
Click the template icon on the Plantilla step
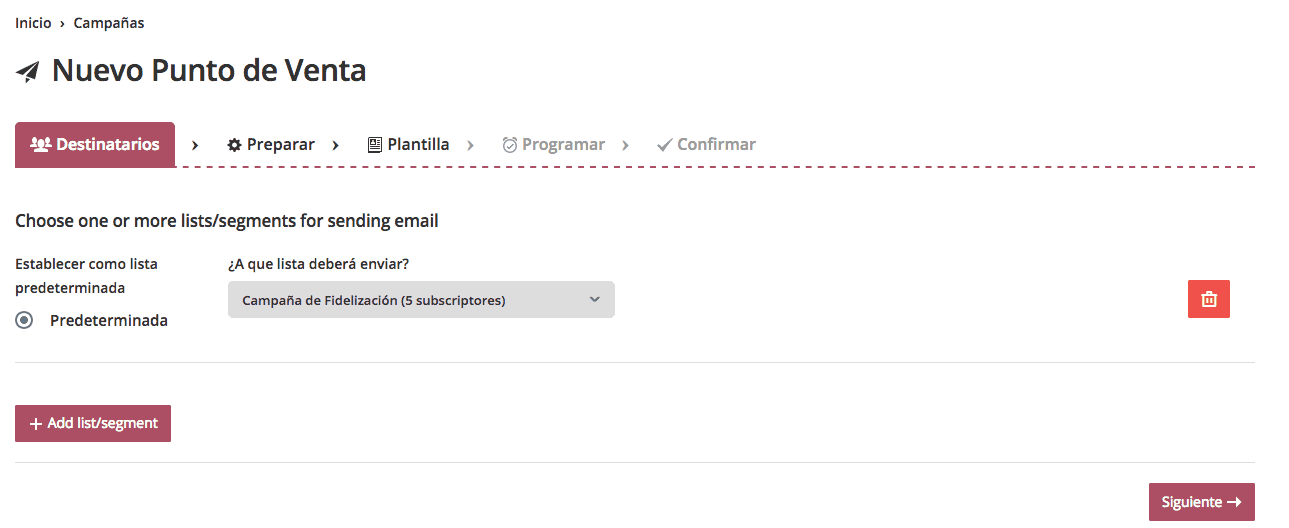tap(375, 144)
